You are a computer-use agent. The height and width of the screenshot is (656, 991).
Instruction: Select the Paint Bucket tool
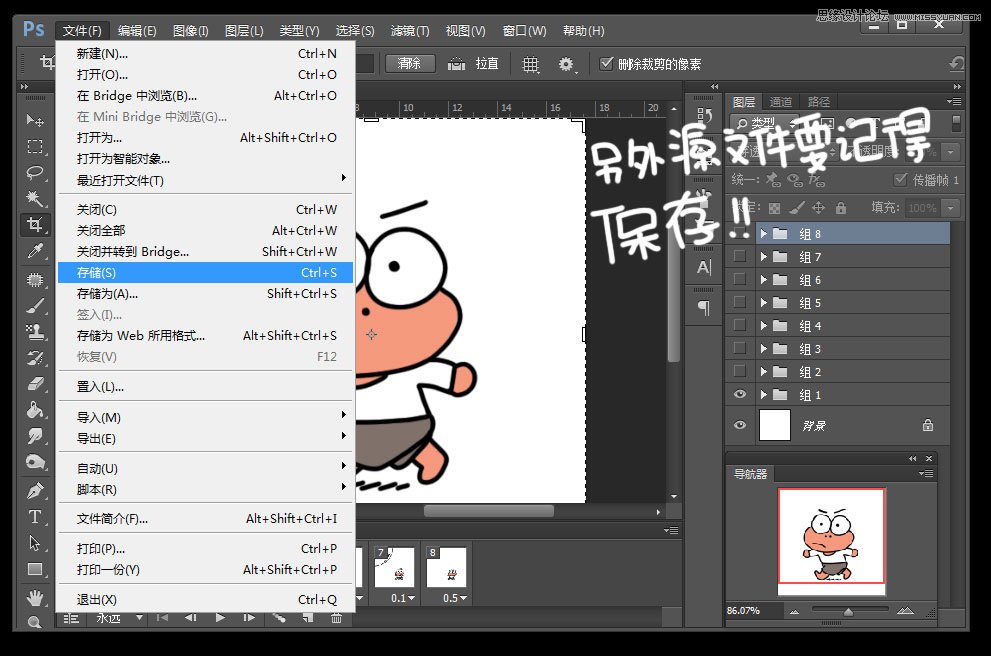(35, 410)
